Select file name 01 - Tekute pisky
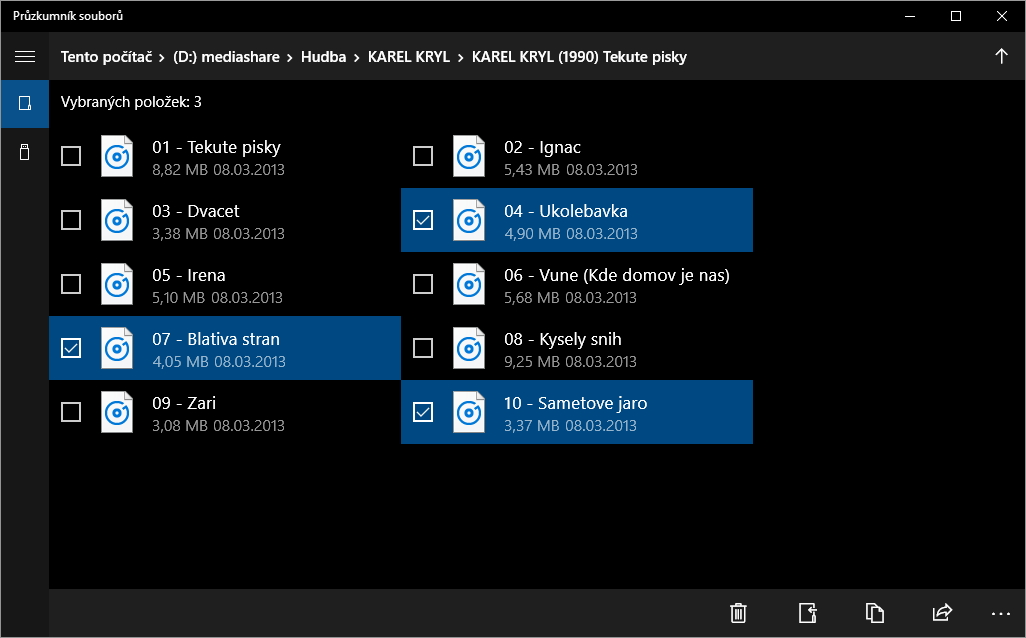The height and width of the screenshot is (638, 1026). coord(217,147)
